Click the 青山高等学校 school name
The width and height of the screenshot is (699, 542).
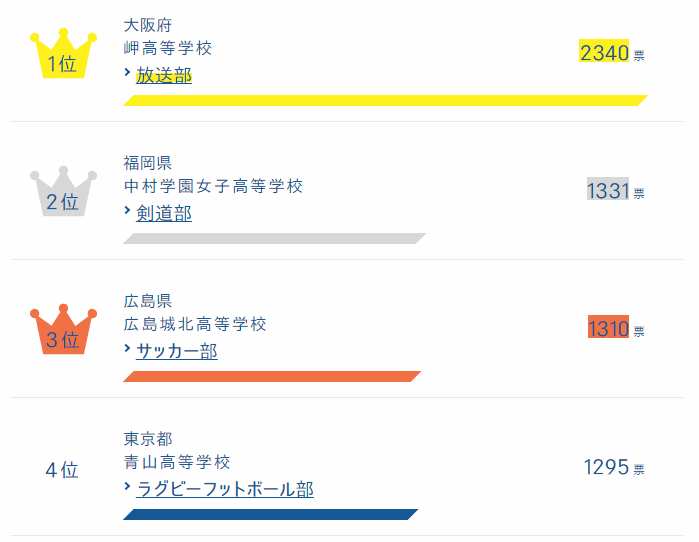[x=177, y=462]
